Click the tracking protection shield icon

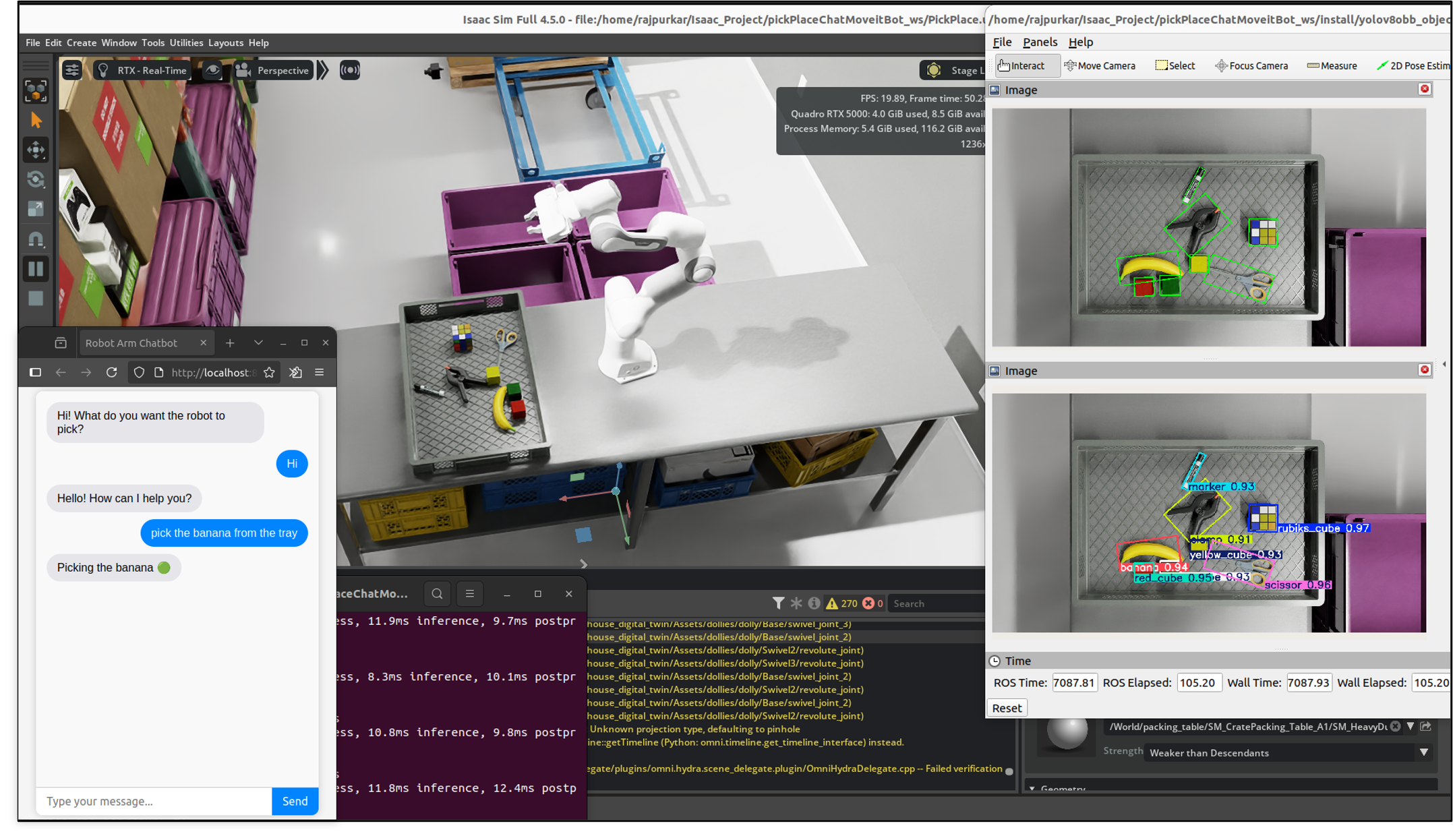[139, 372]
